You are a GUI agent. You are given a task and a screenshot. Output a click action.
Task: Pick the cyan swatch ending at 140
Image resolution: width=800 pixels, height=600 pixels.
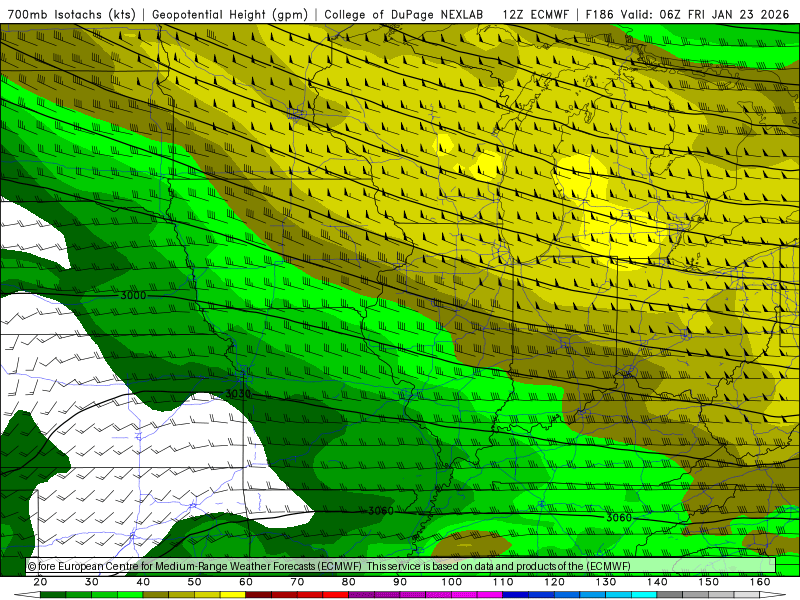(644, 595)
